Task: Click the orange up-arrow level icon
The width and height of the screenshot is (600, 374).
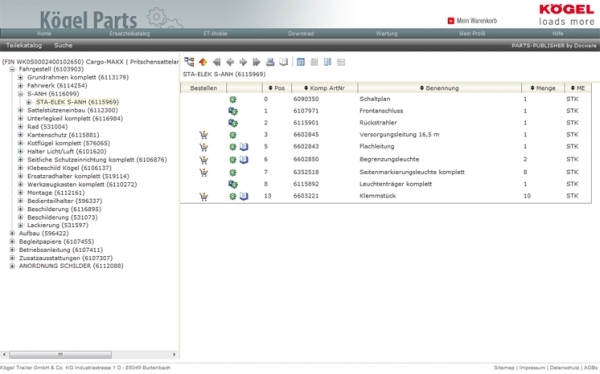Action: coord(203,62)
